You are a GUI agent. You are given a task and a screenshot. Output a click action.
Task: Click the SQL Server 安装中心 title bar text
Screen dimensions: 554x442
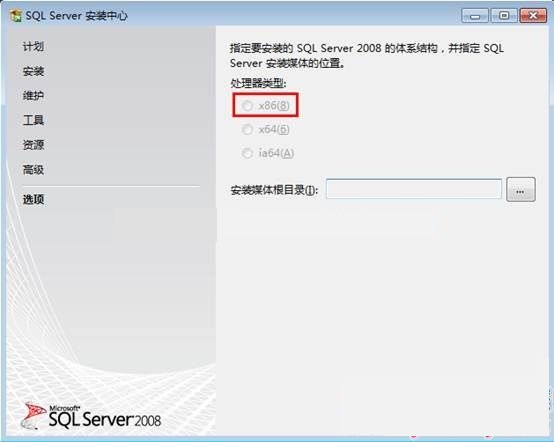[77, 16]
